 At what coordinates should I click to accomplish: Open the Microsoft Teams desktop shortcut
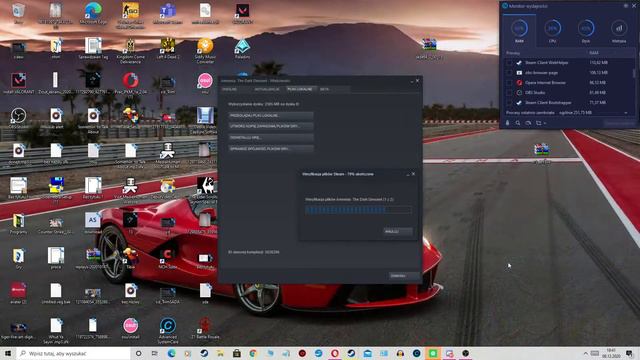168,13
